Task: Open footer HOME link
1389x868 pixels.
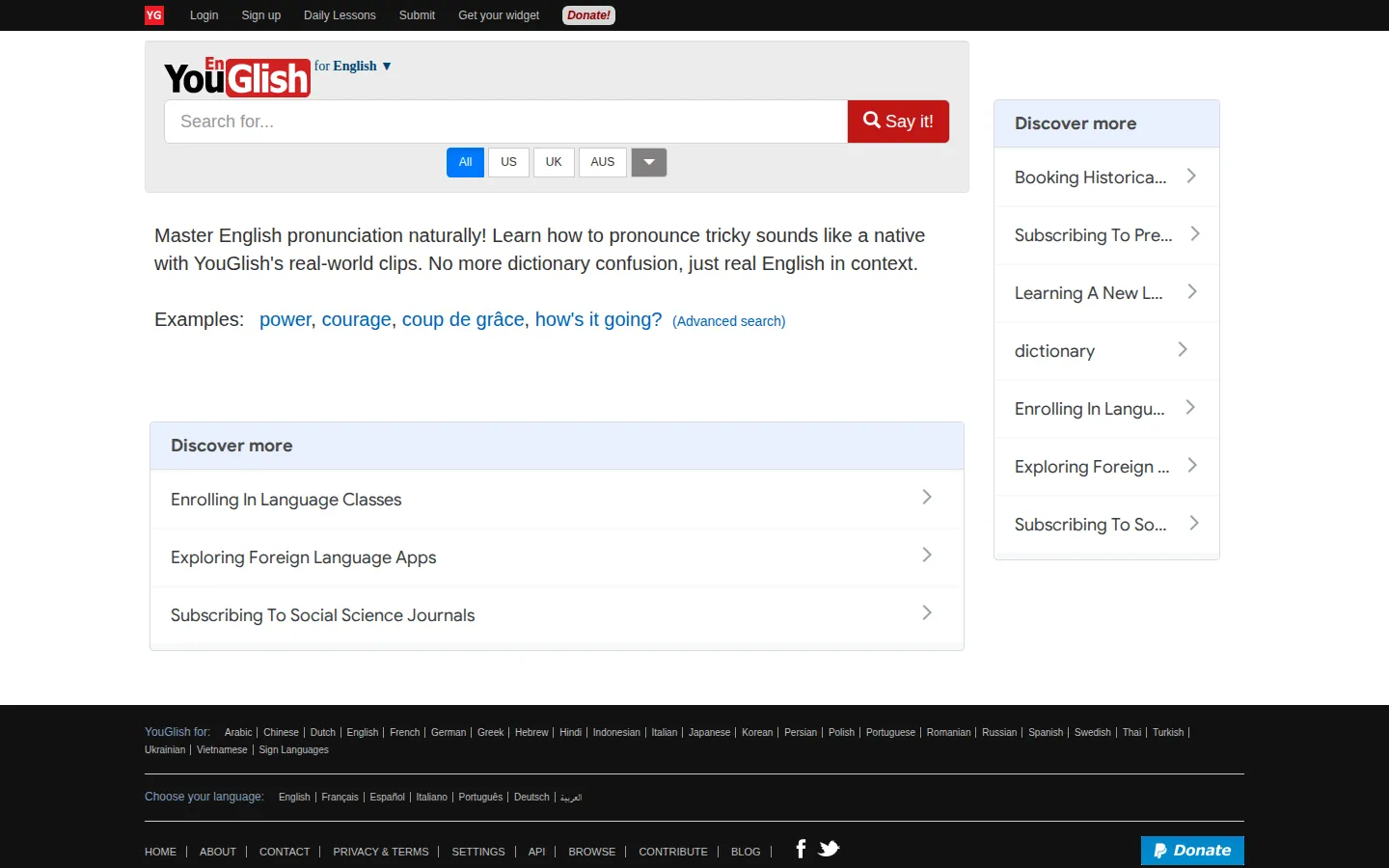Action: [160, 852]
